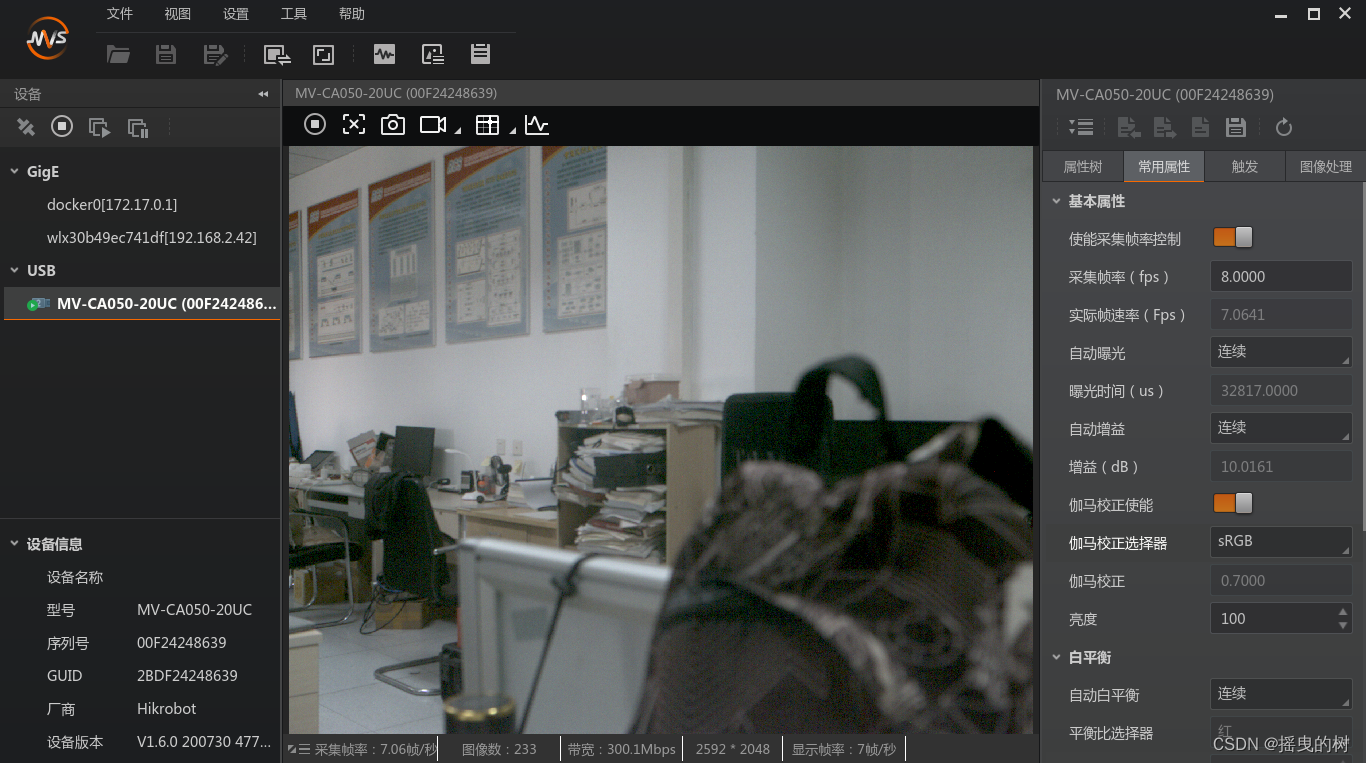The height and width of the screenshot is (763, 1366).
Task: Collapse the 白平衡 section
Action: click(1056, 657)
